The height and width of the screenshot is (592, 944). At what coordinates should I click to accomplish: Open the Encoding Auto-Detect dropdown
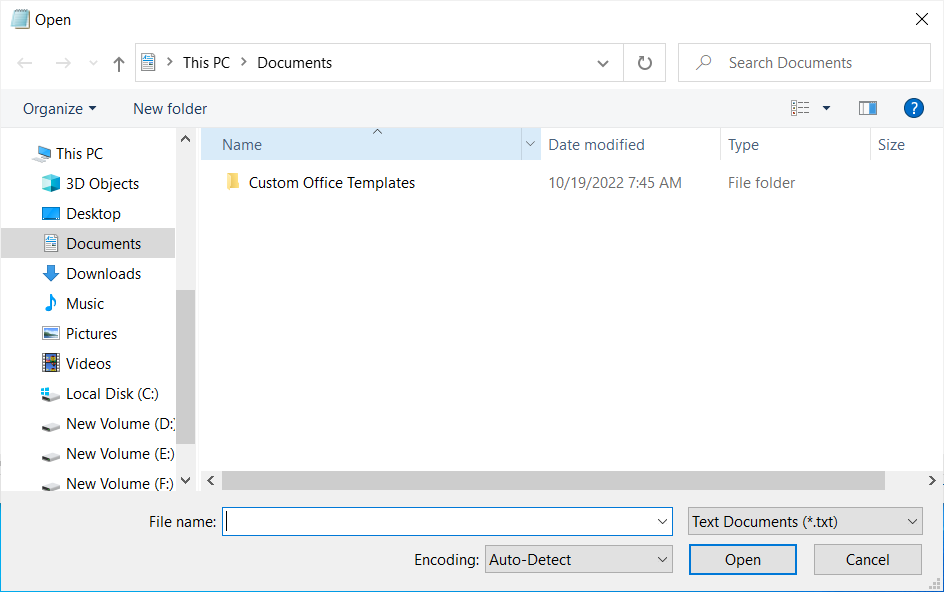click(x=578, y=560)
